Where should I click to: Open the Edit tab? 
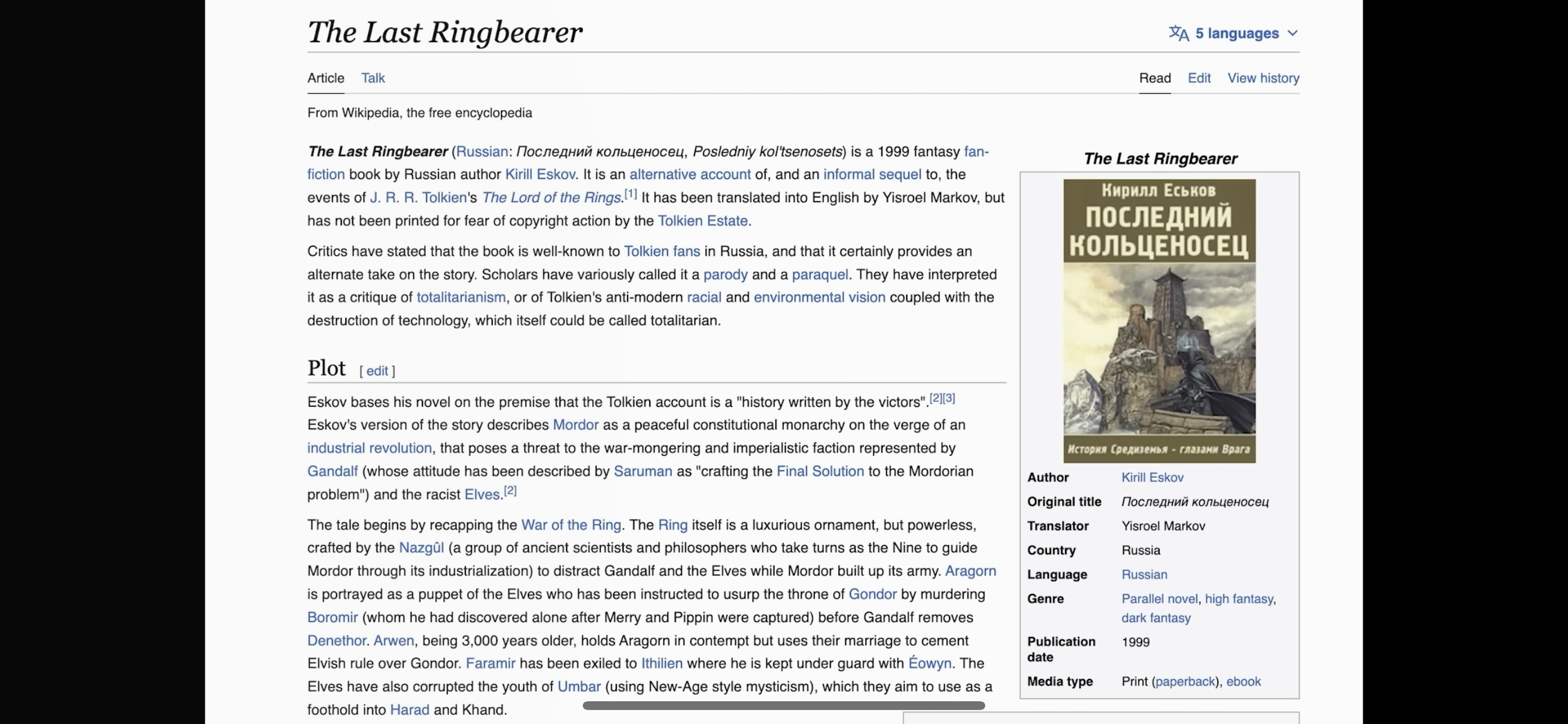click(x=1199, y=78)
